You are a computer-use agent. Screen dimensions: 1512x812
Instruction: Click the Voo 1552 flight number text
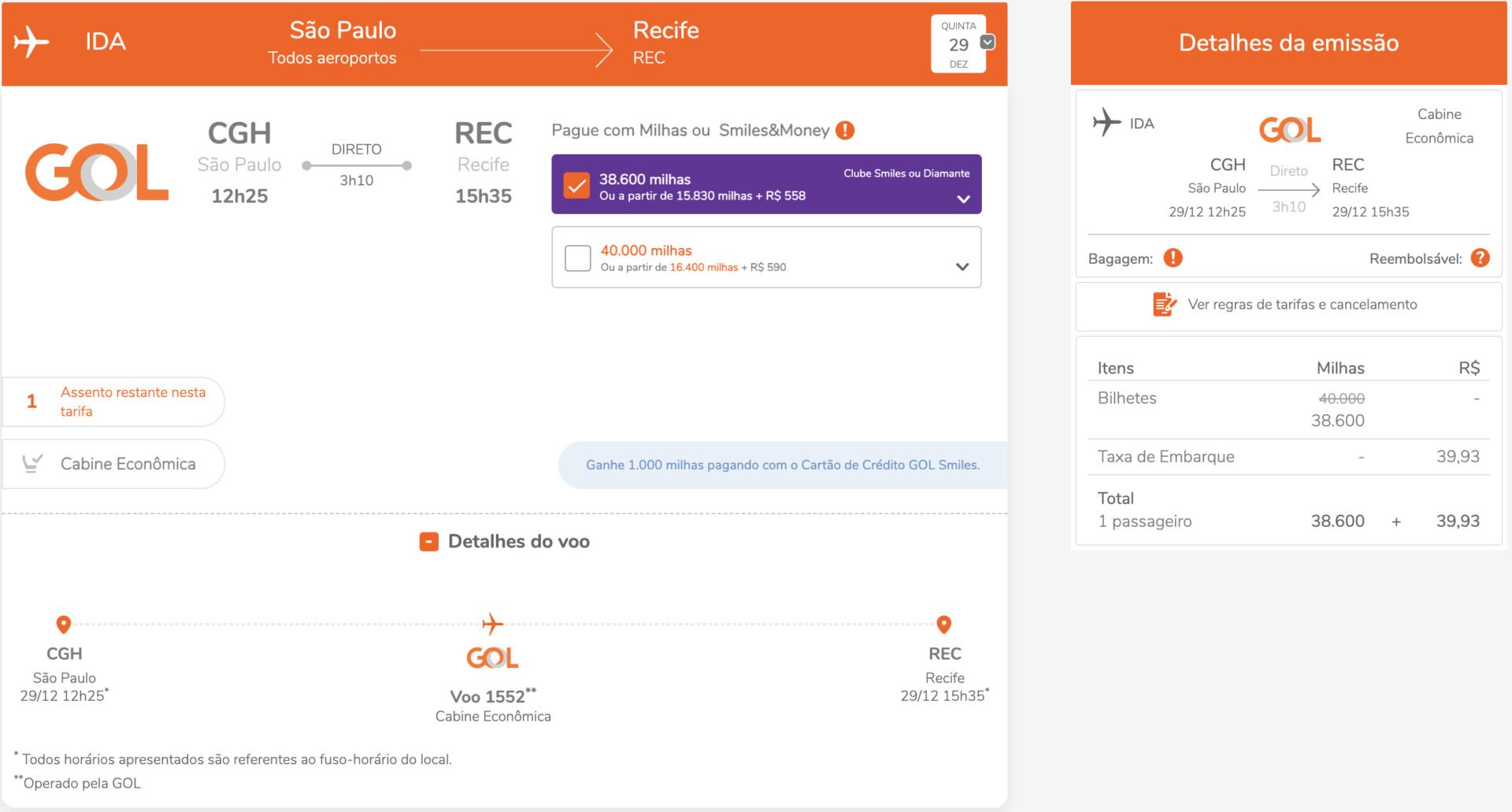point(493,696)
